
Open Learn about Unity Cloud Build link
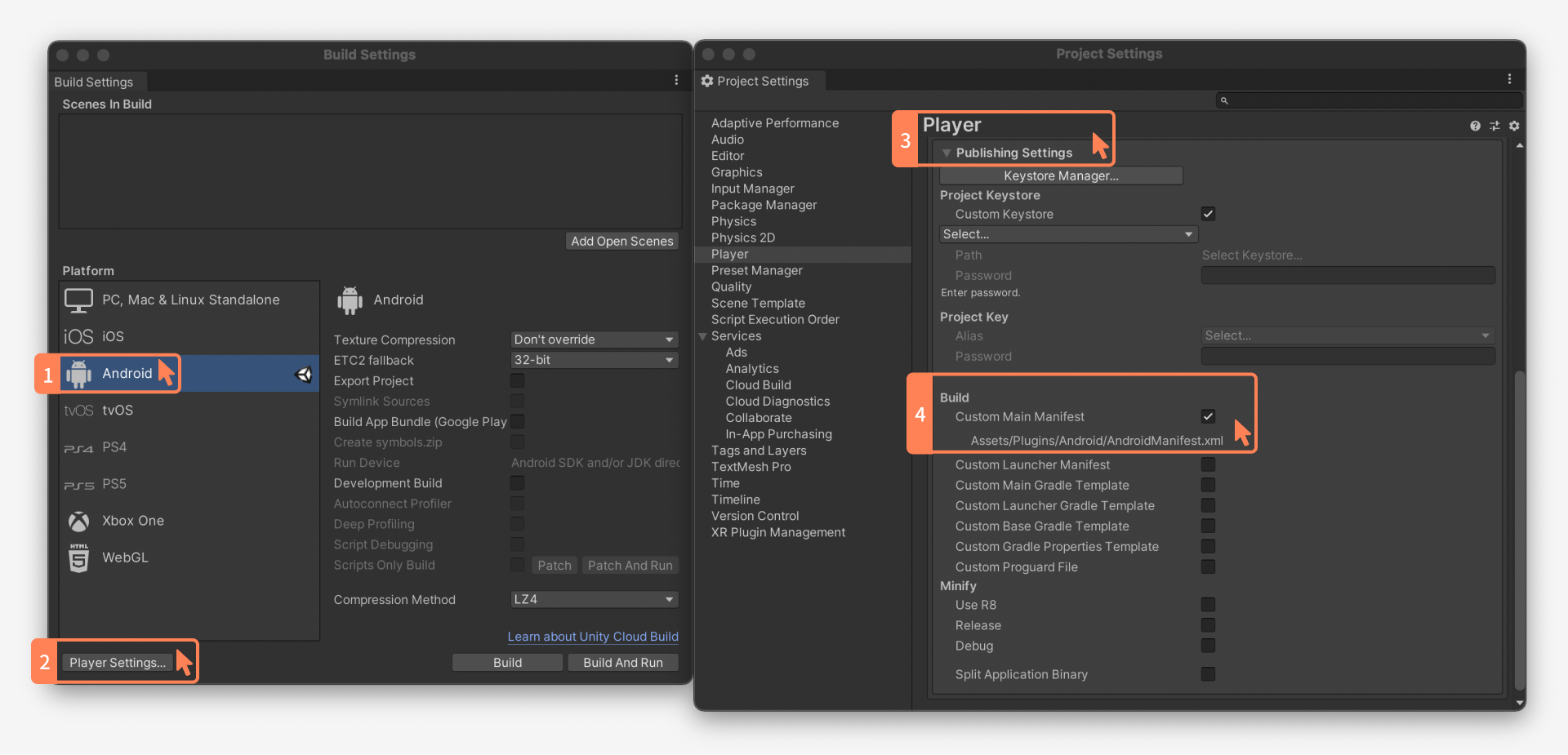click(x=593, y=637)
